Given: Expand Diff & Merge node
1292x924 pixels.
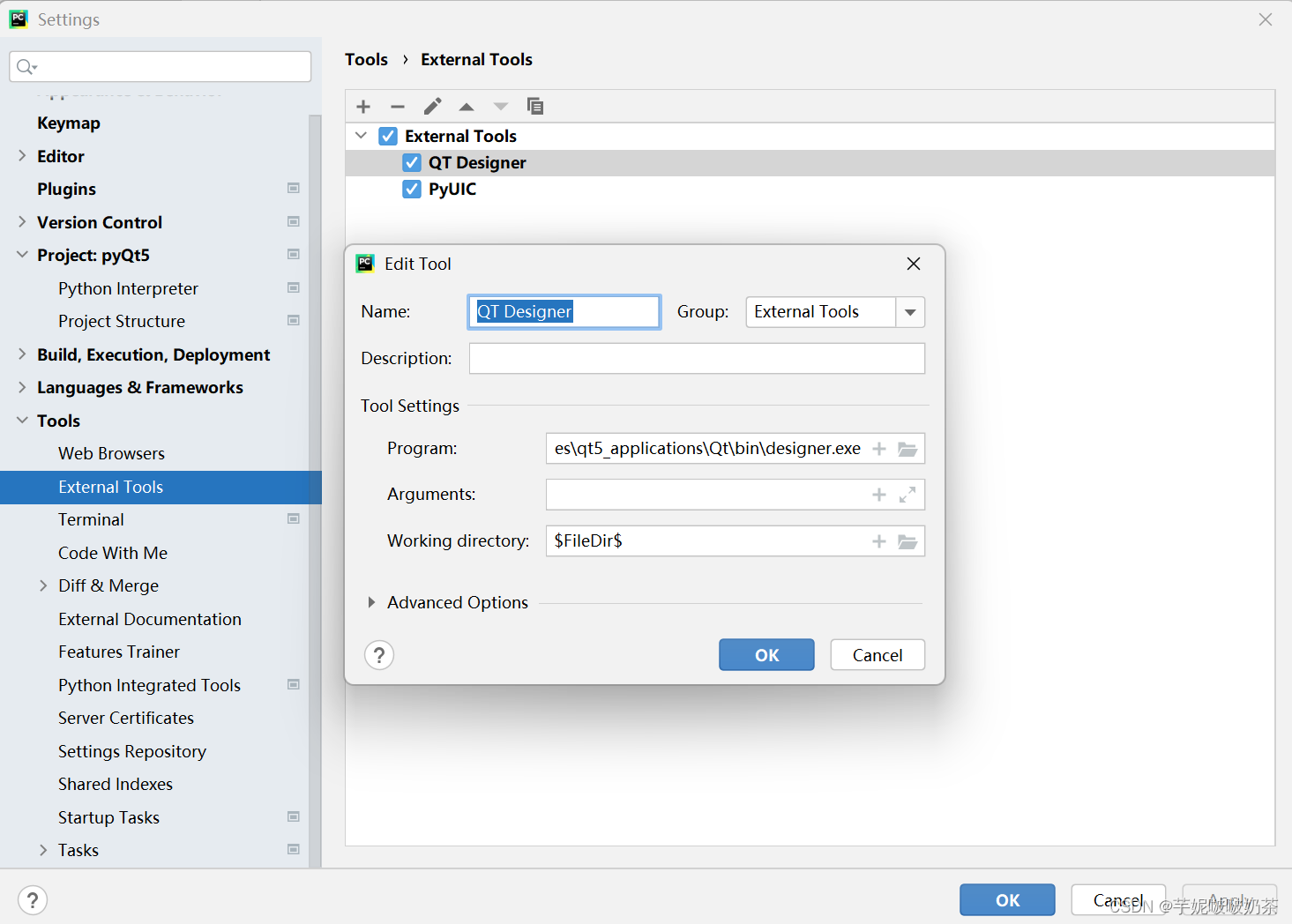Looking at the screenshot, I should point(43,585).
